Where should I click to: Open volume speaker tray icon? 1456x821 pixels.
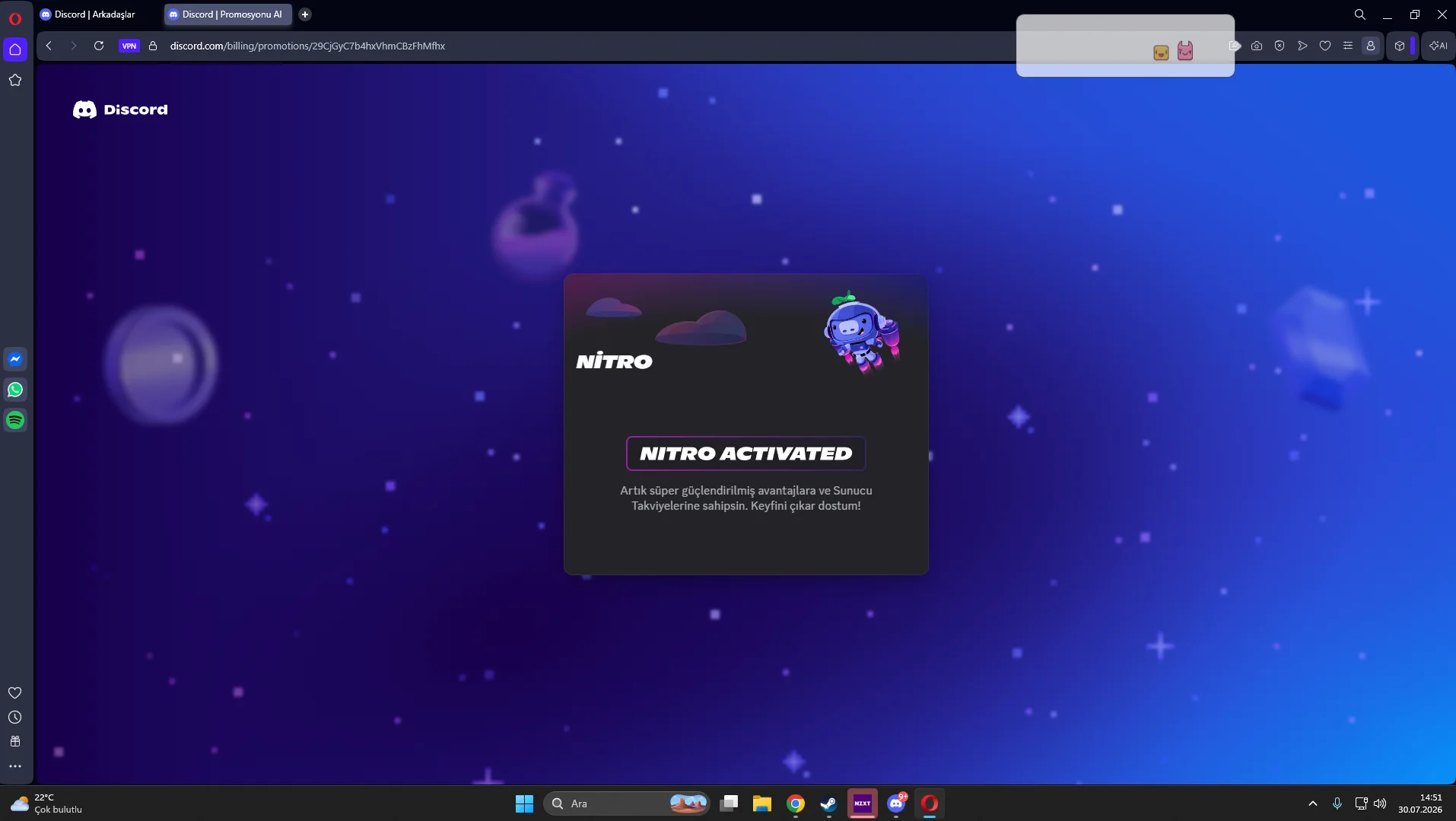(1380, 803)
